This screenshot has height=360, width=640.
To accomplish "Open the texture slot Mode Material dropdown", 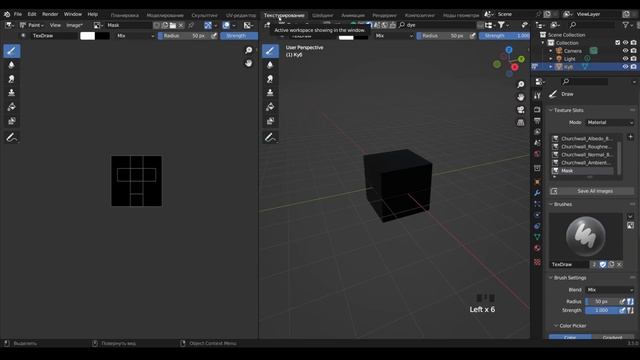I will point(610,122).
